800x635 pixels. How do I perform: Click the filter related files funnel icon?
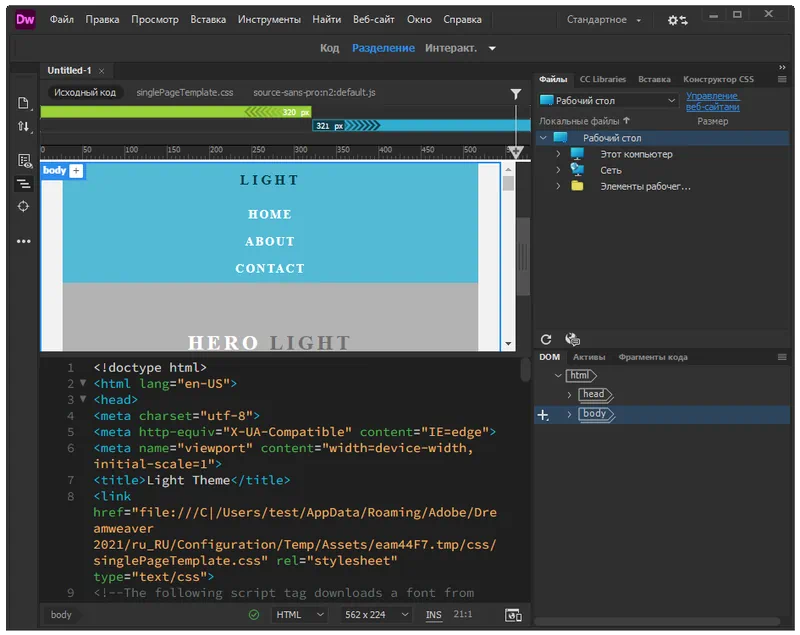(516, 94)
